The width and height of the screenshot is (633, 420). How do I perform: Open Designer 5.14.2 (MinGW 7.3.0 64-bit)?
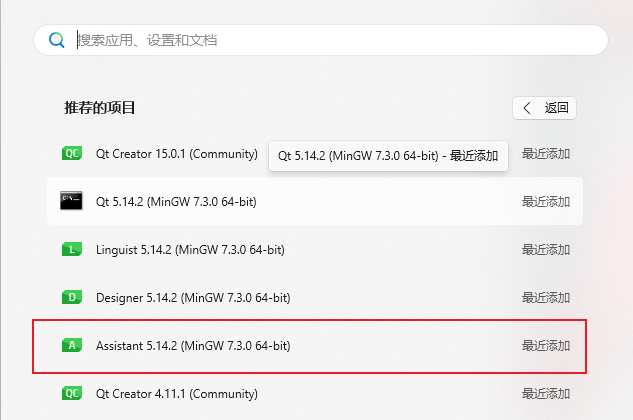coord(315,297)
